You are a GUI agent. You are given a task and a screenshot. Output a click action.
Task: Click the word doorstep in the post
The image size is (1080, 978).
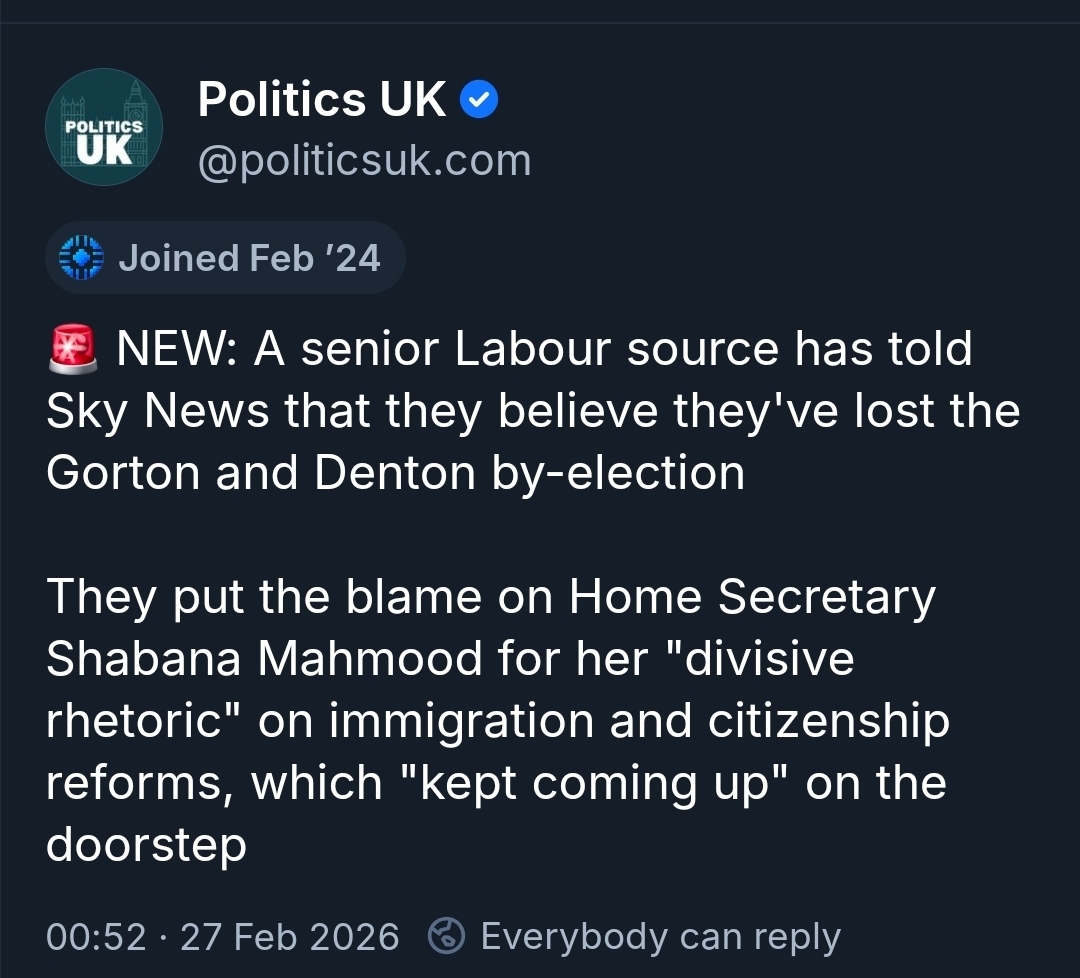click(x=146, y=845)
